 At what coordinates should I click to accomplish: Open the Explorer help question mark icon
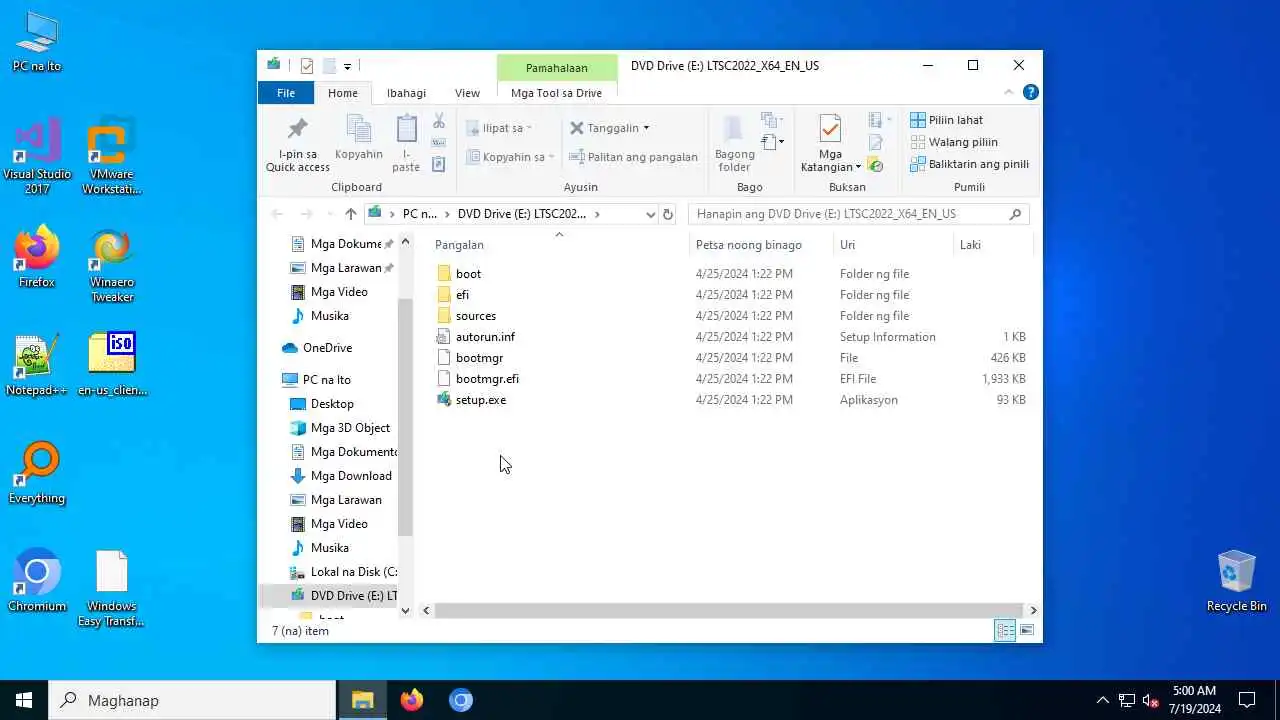tap(1030, 92)
